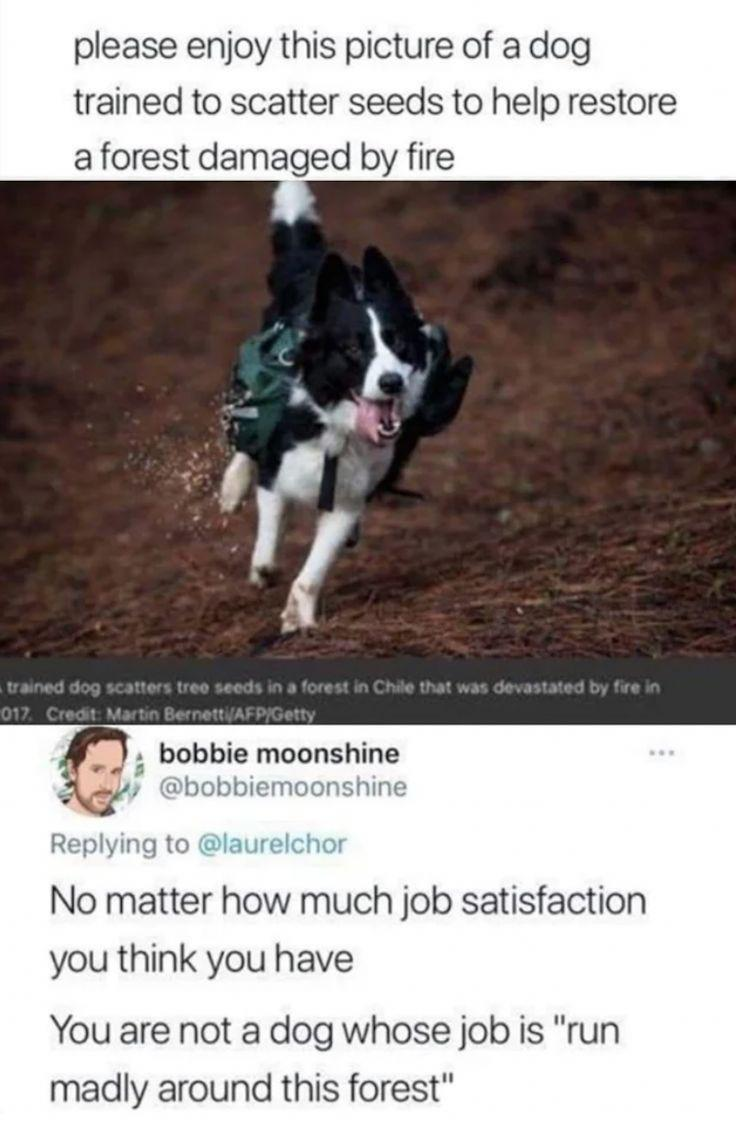The height and width of the screenshot is (1128, 736).
Task: Click the line 'you think you have'
Action: 201,960
